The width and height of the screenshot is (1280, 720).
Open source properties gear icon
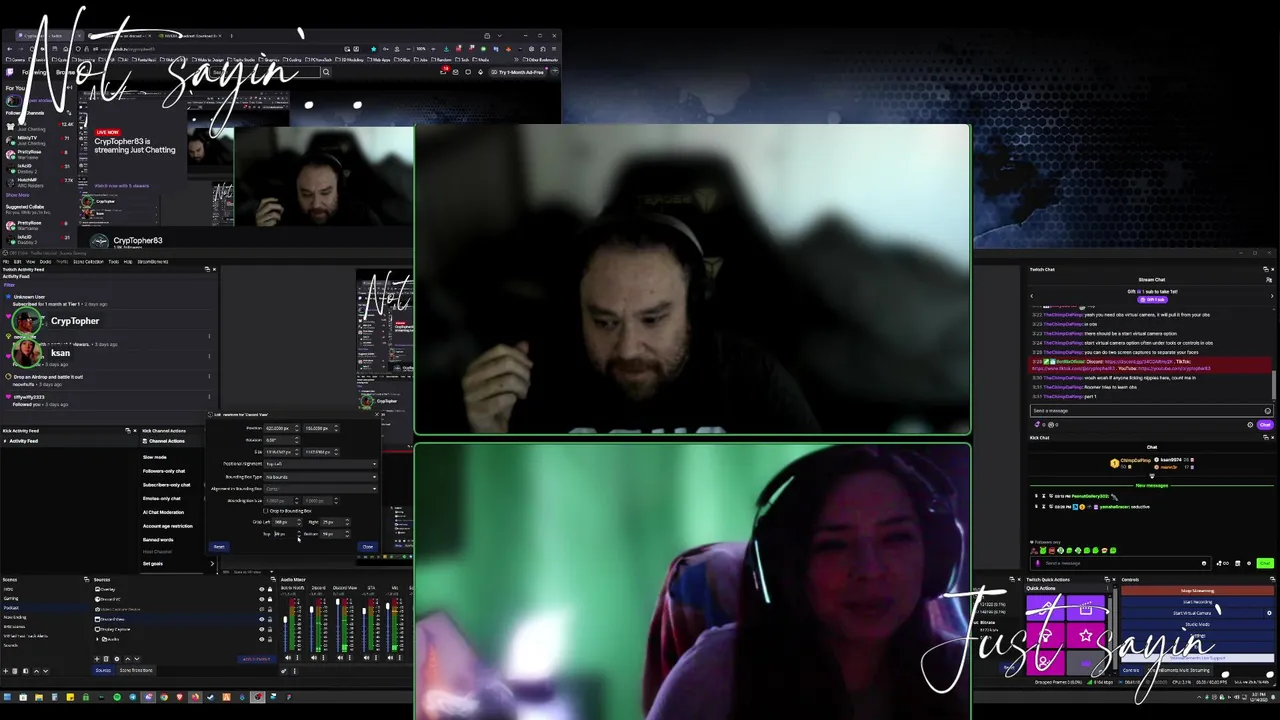[117, 659]
